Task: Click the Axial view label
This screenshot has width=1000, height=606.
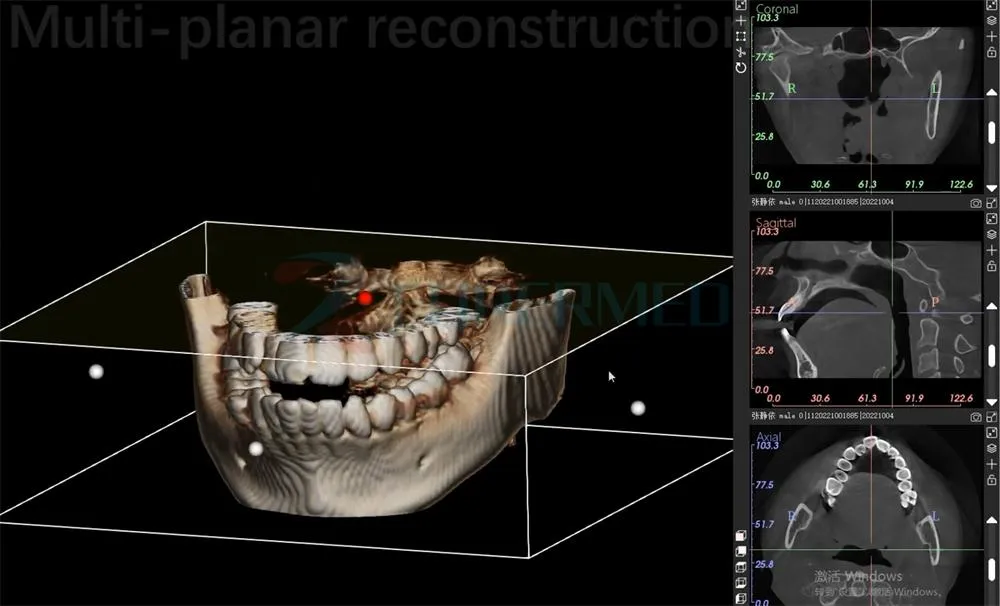Action: pos(768,437)
